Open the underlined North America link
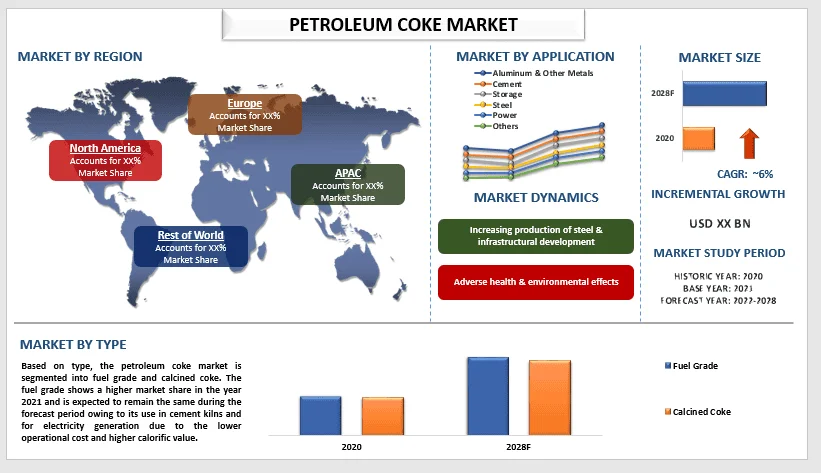Image resolution: width=821 pixels, height=473 pixels. coord(105,148)
